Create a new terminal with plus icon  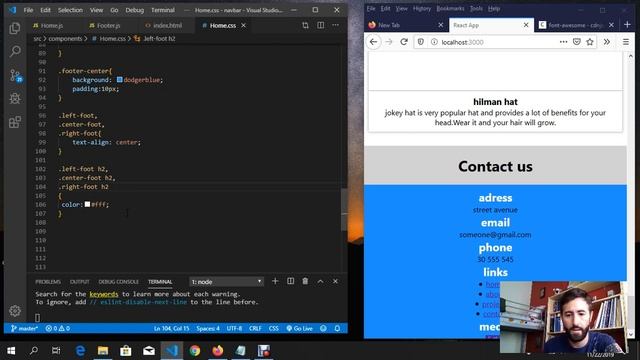[x=275, y=281]
